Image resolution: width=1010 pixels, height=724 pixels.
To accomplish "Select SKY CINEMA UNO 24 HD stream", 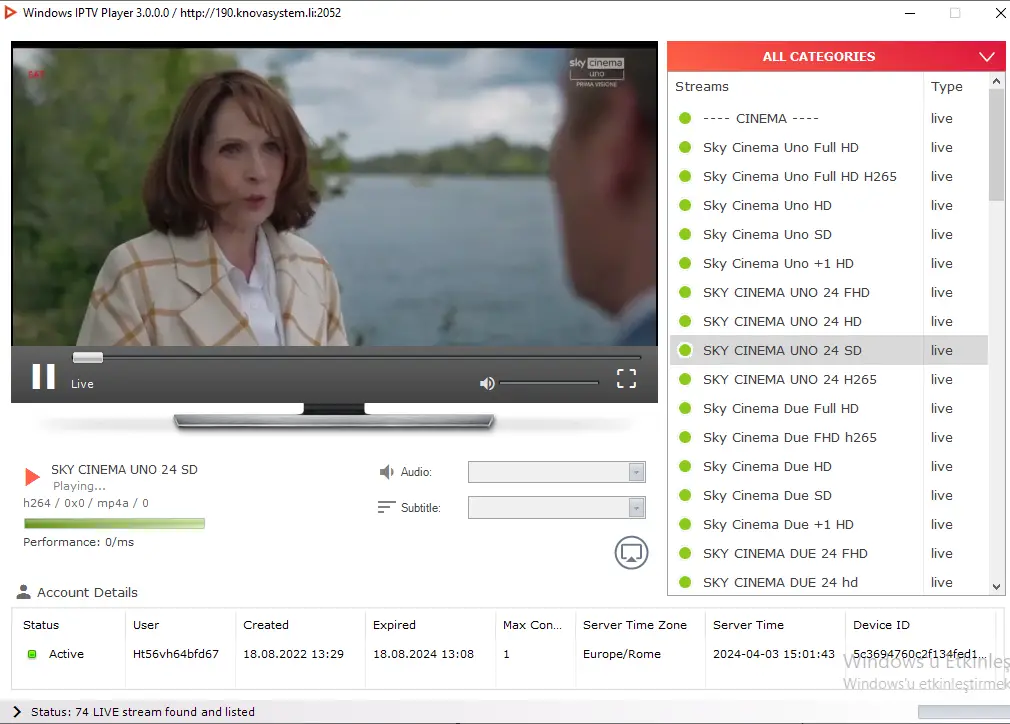I will (x=828, y=321).
